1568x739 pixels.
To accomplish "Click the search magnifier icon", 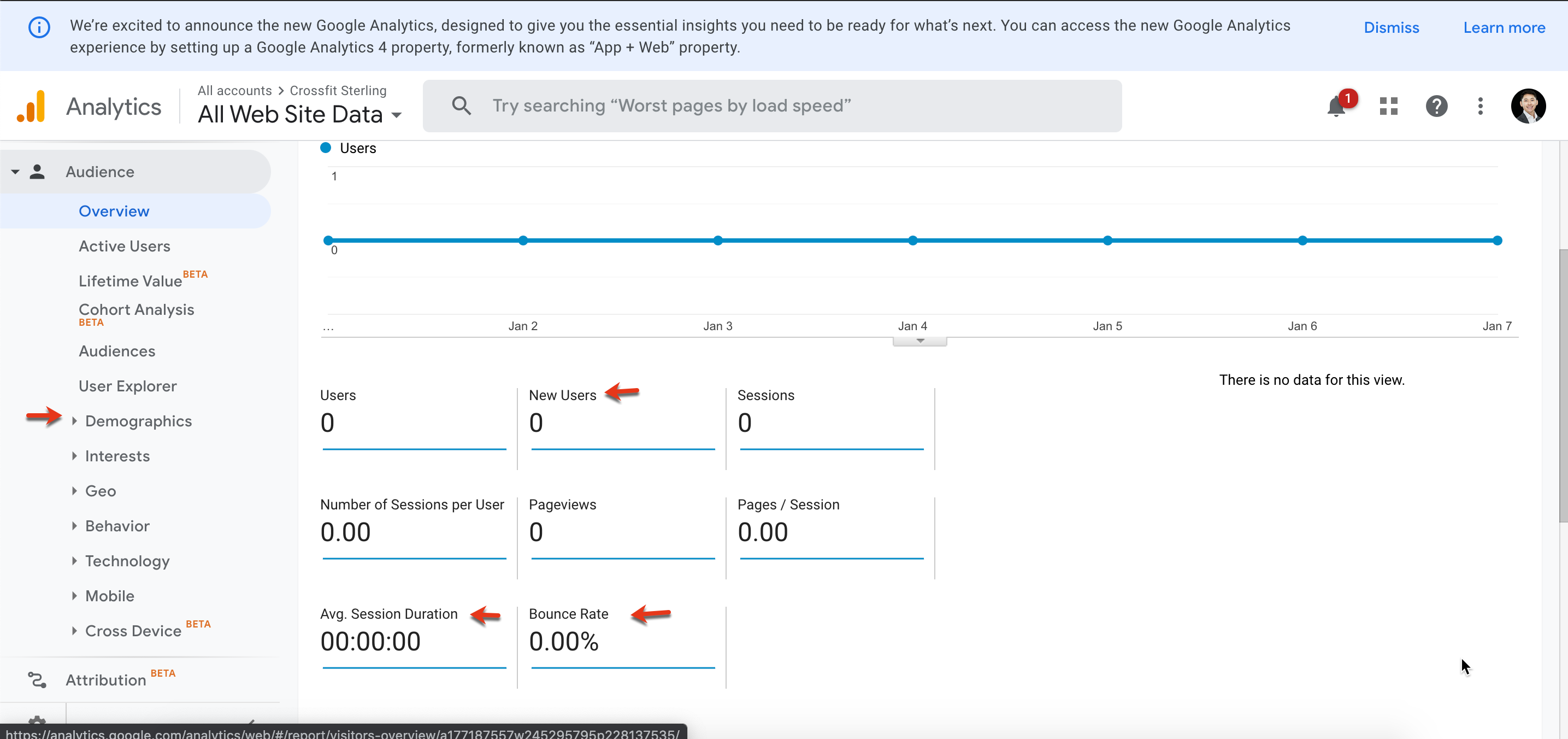I will coord(462,106).
